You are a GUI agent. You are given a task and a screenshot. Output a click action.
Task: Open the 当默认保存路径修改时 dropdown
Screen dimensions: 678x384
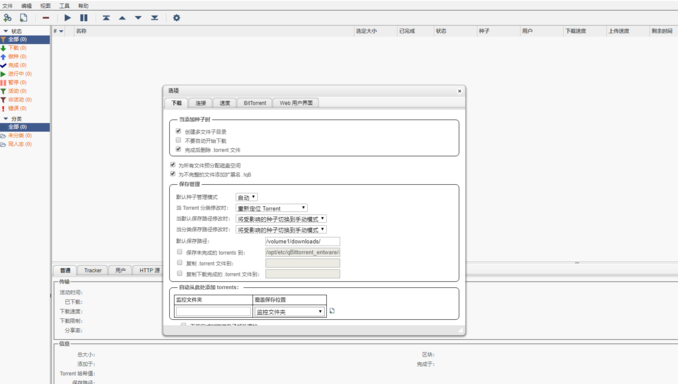[x=281, y=219]
